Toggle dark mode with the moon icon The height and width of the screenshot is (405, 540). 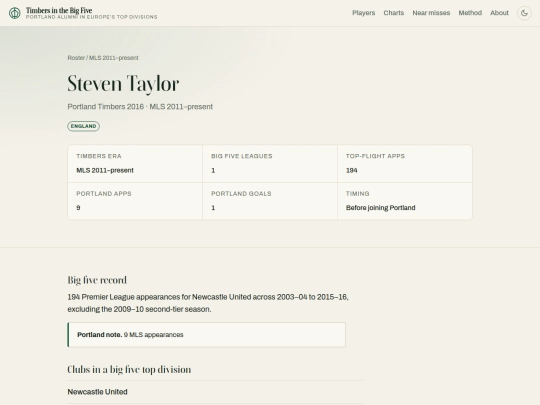(524, 13)
